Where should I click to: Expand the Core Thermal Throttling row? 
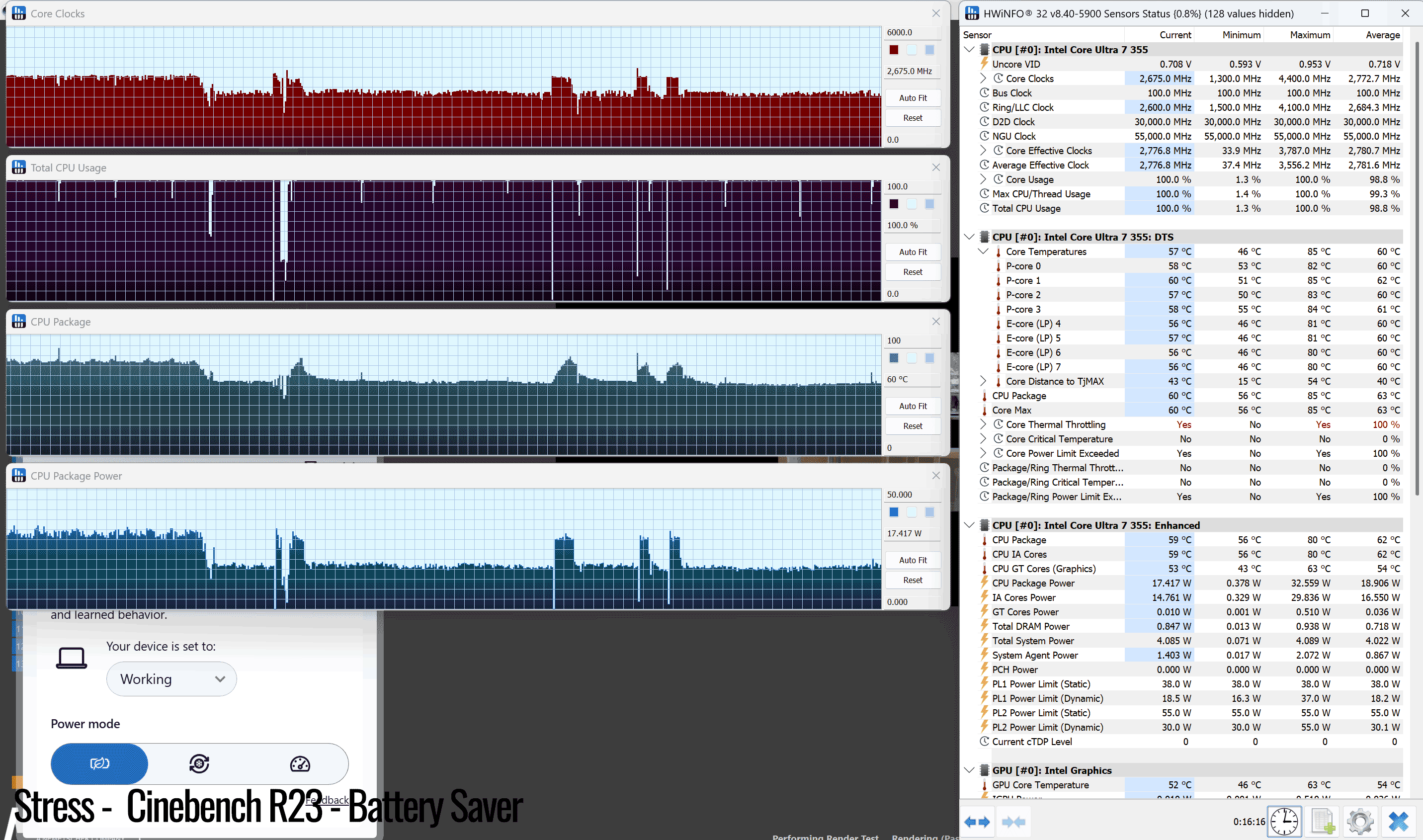983,424
